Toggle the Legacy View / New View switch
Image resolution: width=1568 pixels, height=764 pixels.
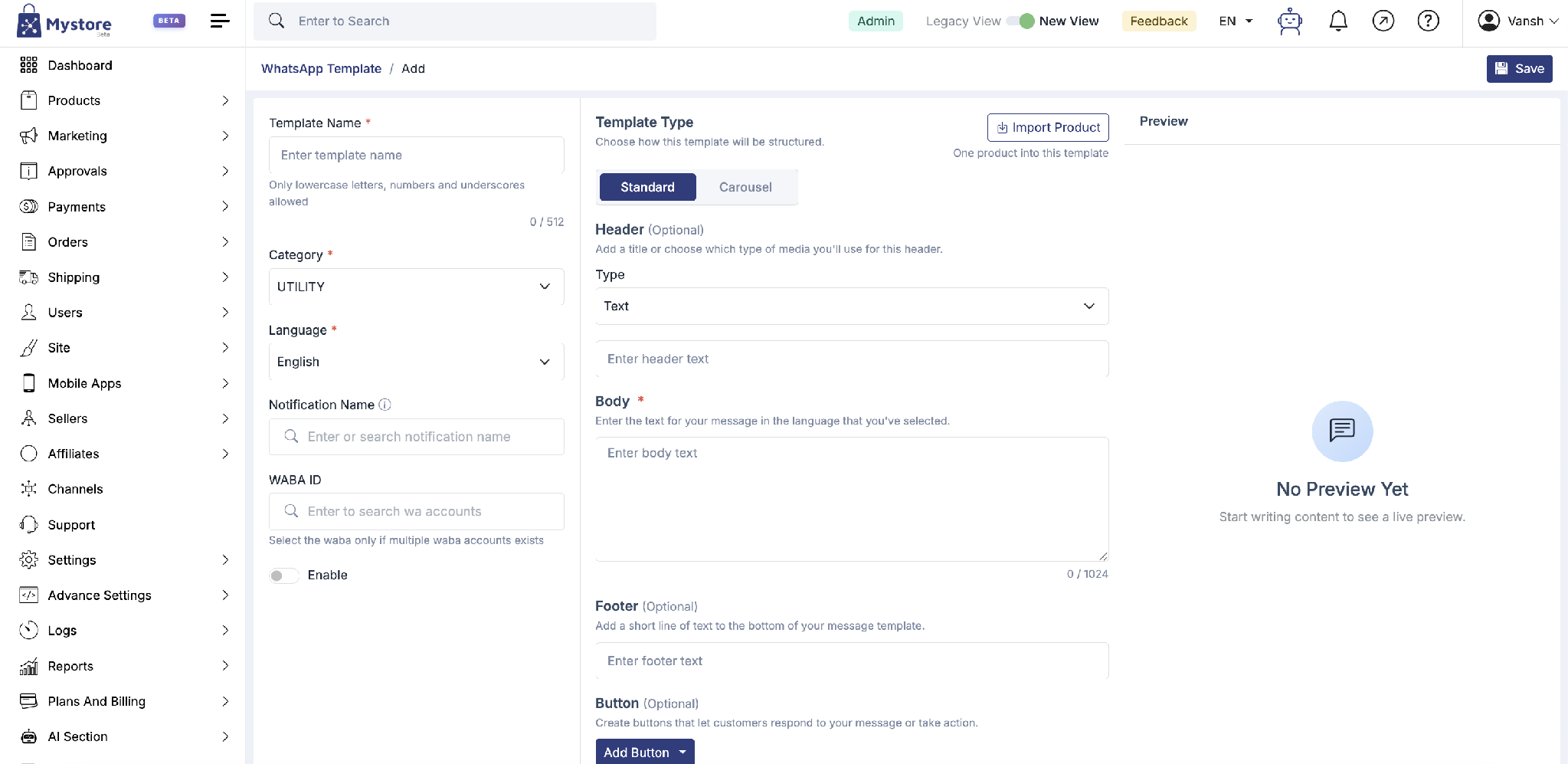tap(1020, 21)
